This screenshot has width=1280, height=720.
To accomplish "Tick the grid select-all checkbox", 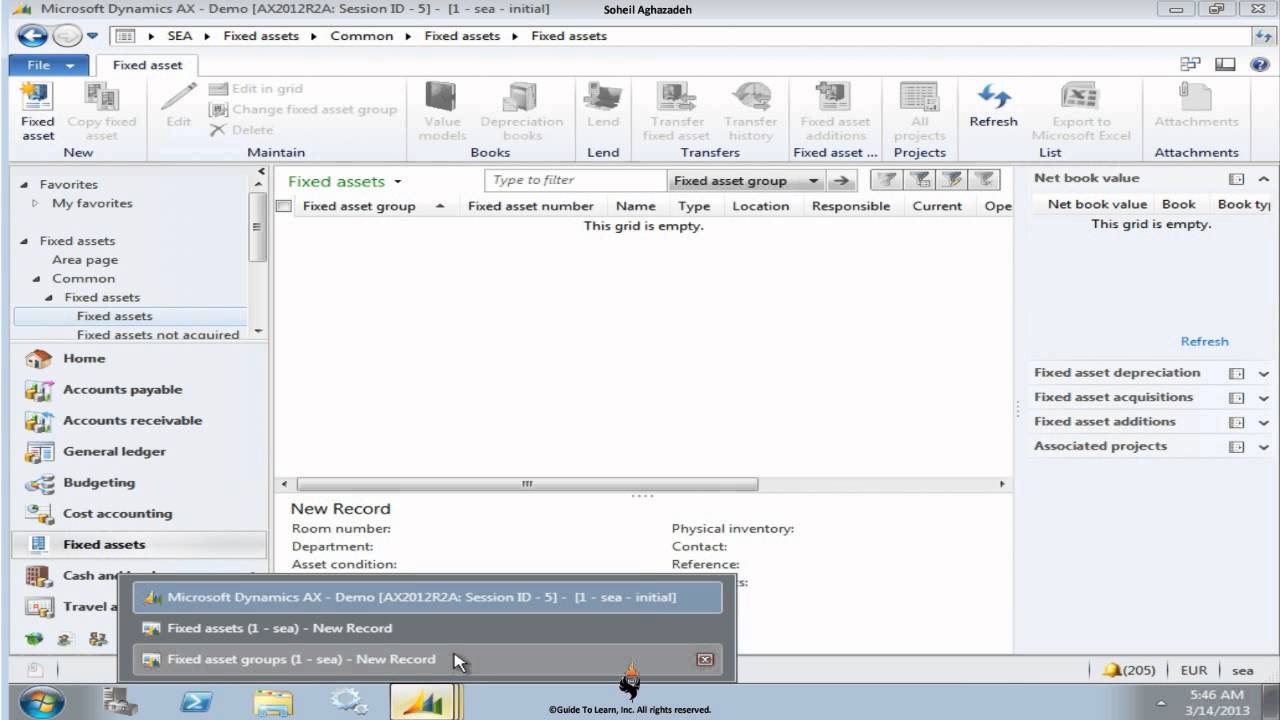I will (x=284, y=206).
